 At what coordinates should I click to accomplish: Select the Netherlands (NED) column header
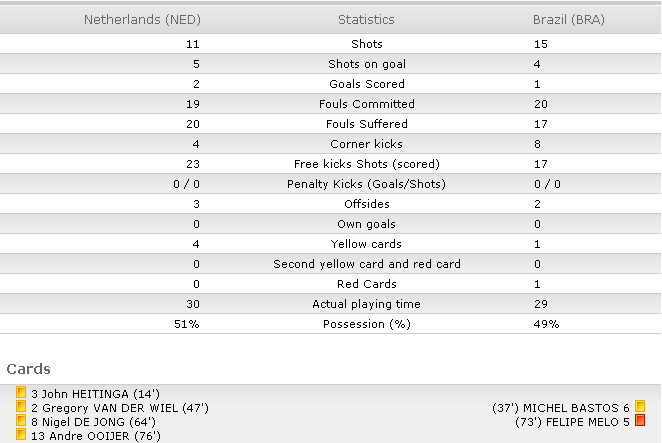click(x=142, y=19)
